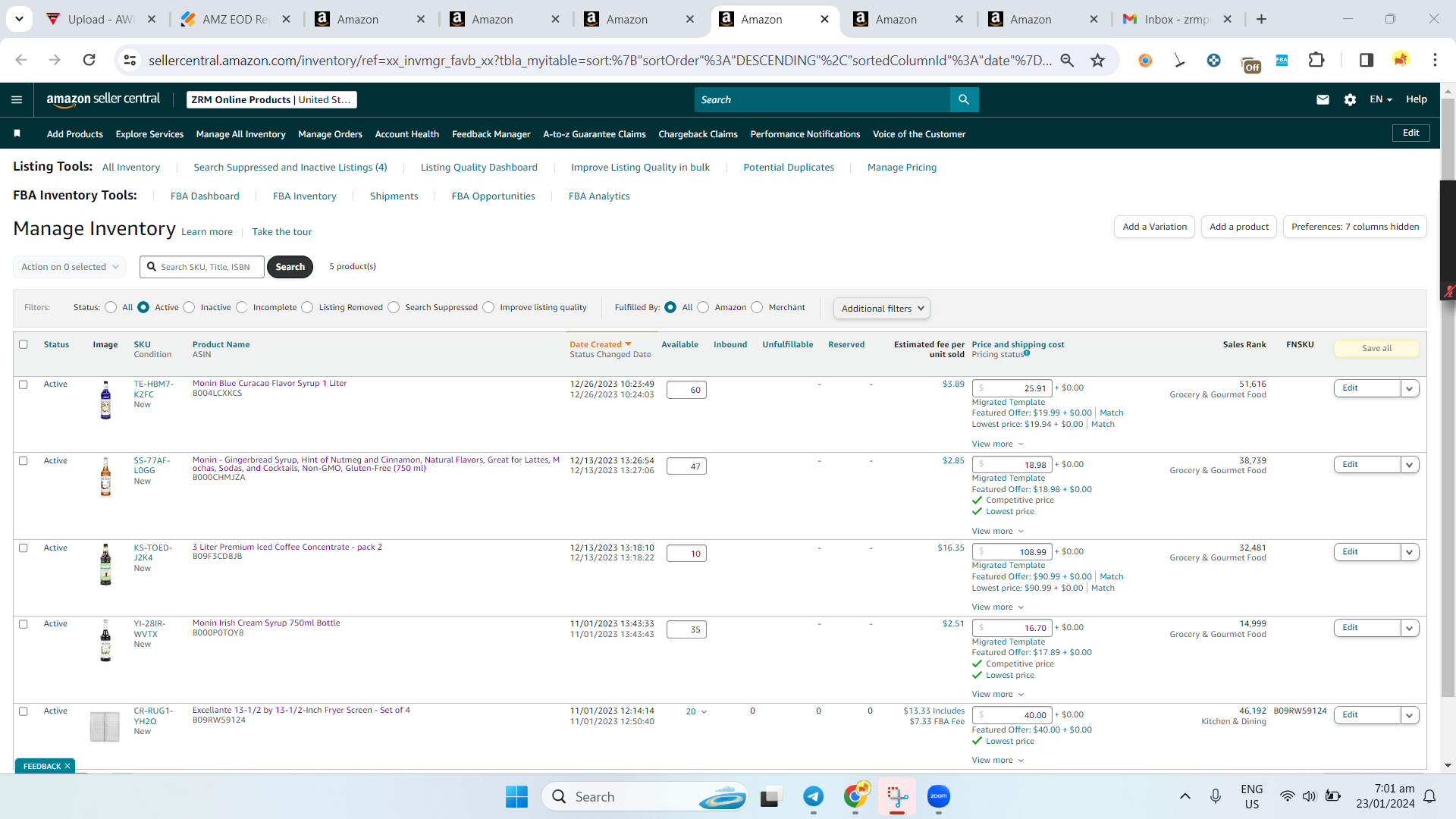Open Chrome three-dot menu
The width and height of the screenshot is (1456, 819).
pyautogui.click(x=1435, y=60)
